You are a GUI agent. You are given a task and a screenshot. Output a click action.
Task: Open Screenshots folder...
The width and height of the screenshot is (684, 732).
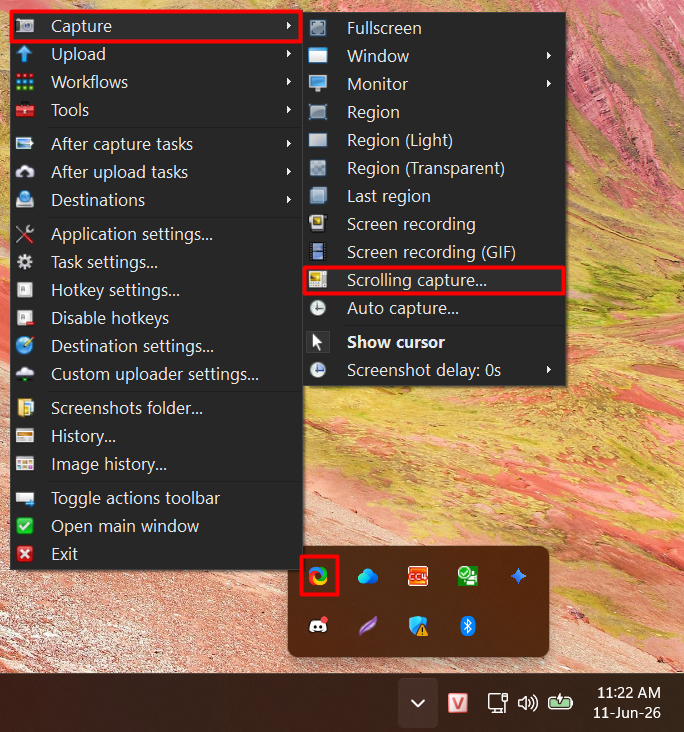click(156, 408)
